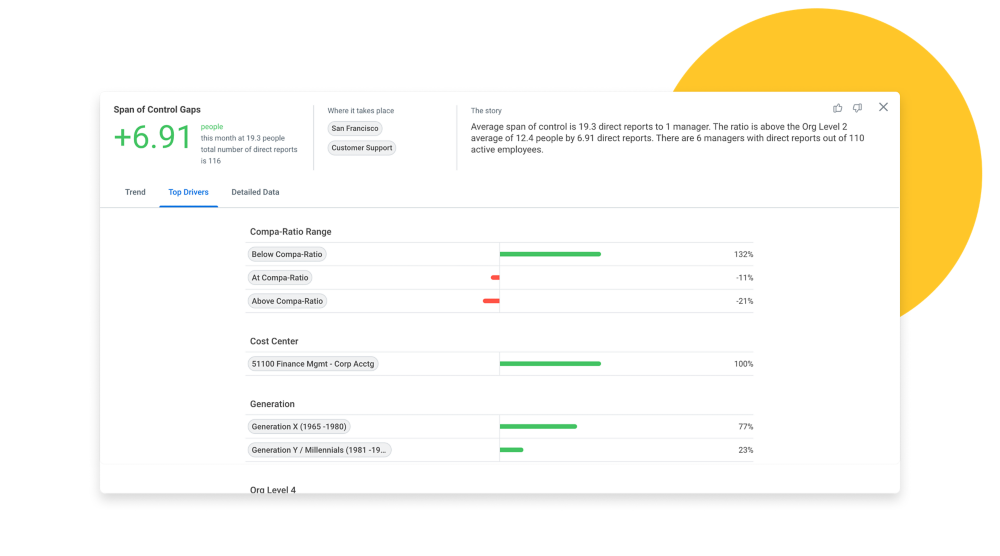
Task: Close the Span of Control Gaps panel
Action: click(x=883, y=107)
